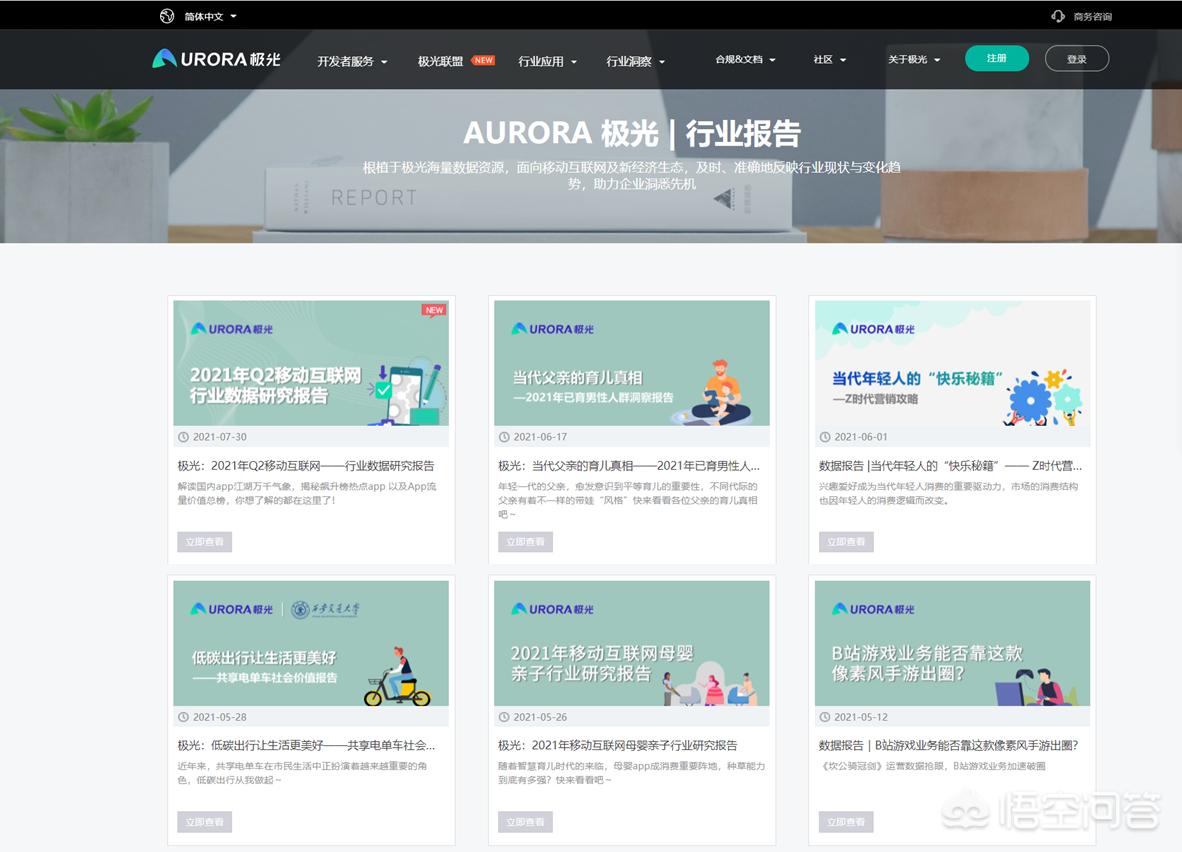The image size is (1182, 852).
Task: Expand the 行业应用 menu
Action: click(547, 61)
